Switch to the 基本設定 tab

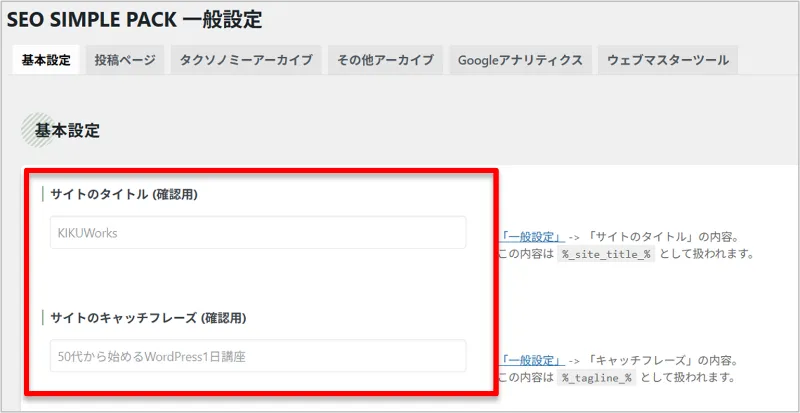click(46, 60)
